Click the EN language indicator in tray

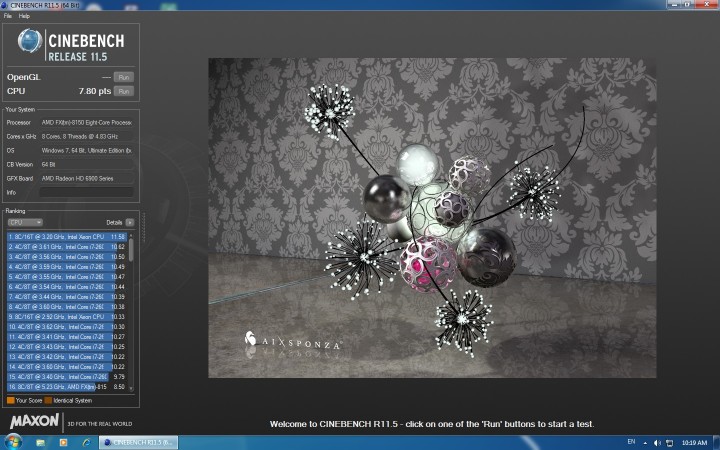(x=631, y=442)
